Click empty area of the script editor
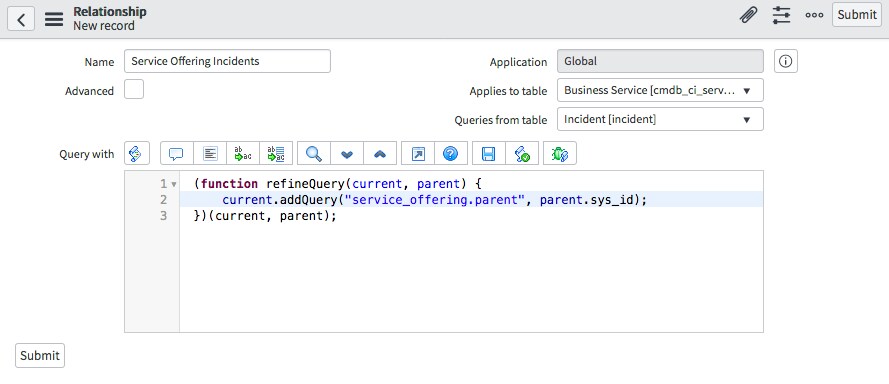The image size is (889, 384). tap(471, 278)
